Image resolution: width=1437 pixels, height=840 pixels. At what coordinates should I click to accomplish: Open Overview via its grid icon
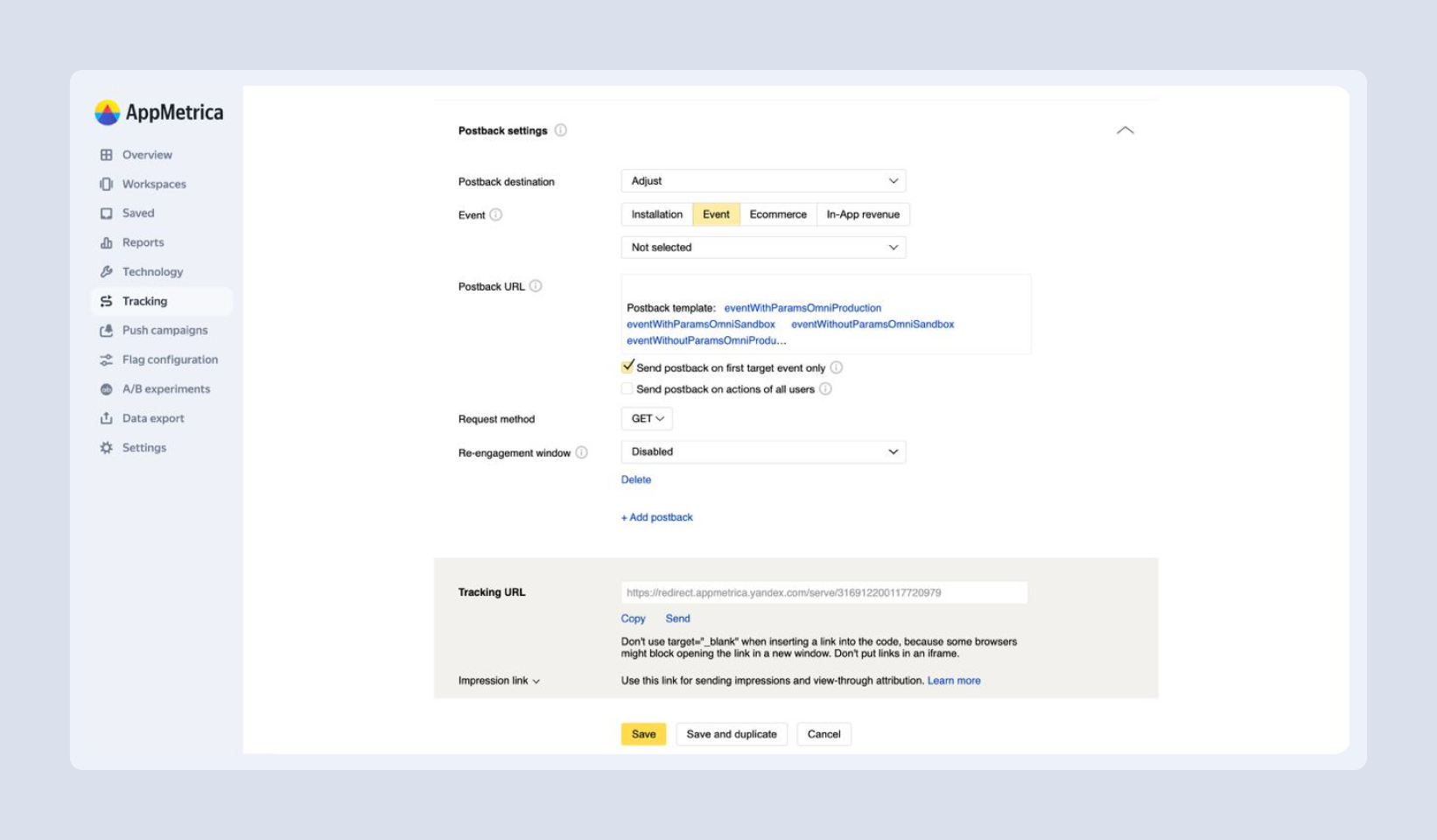pyautogui.click(x=106, y=155)
